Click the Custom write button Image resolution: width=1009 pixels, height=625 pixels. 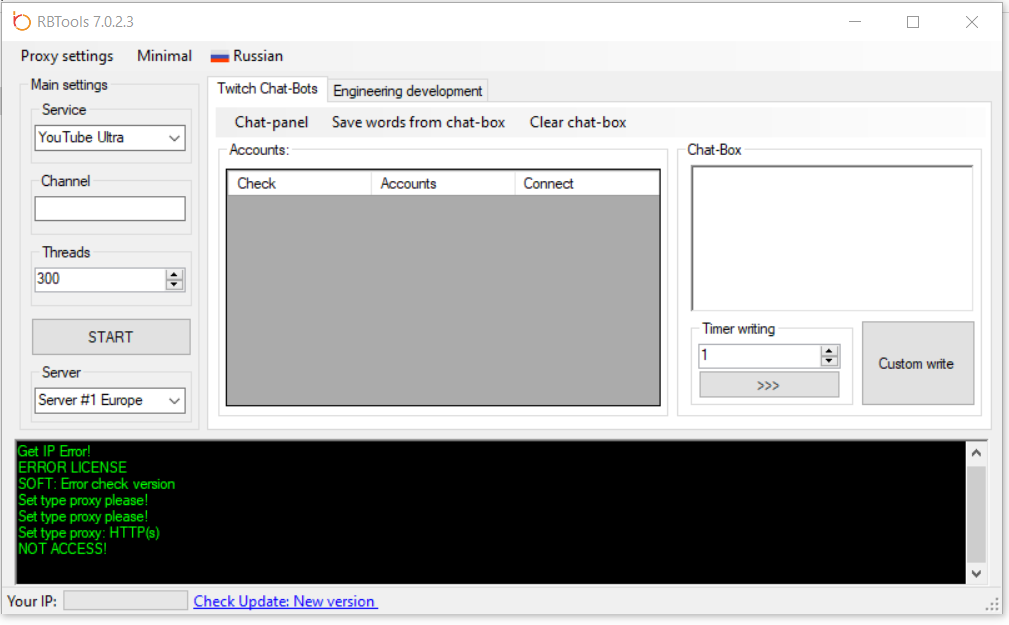pos(916,364)
